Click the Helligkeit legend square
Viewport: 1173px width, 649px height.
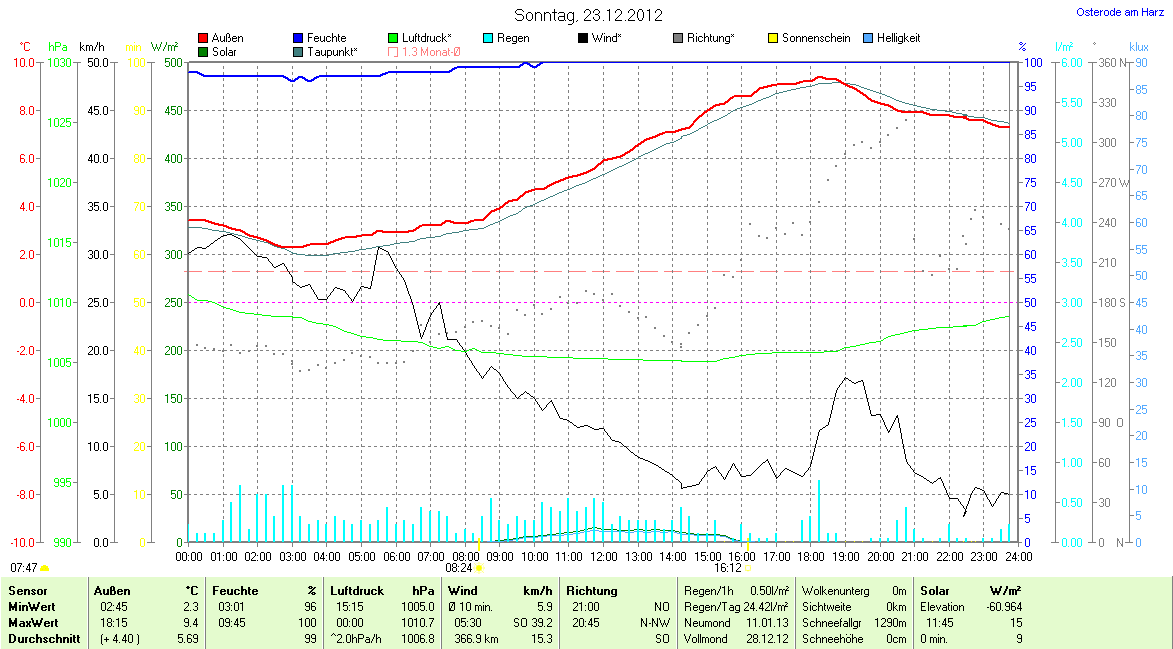[867, 38]
